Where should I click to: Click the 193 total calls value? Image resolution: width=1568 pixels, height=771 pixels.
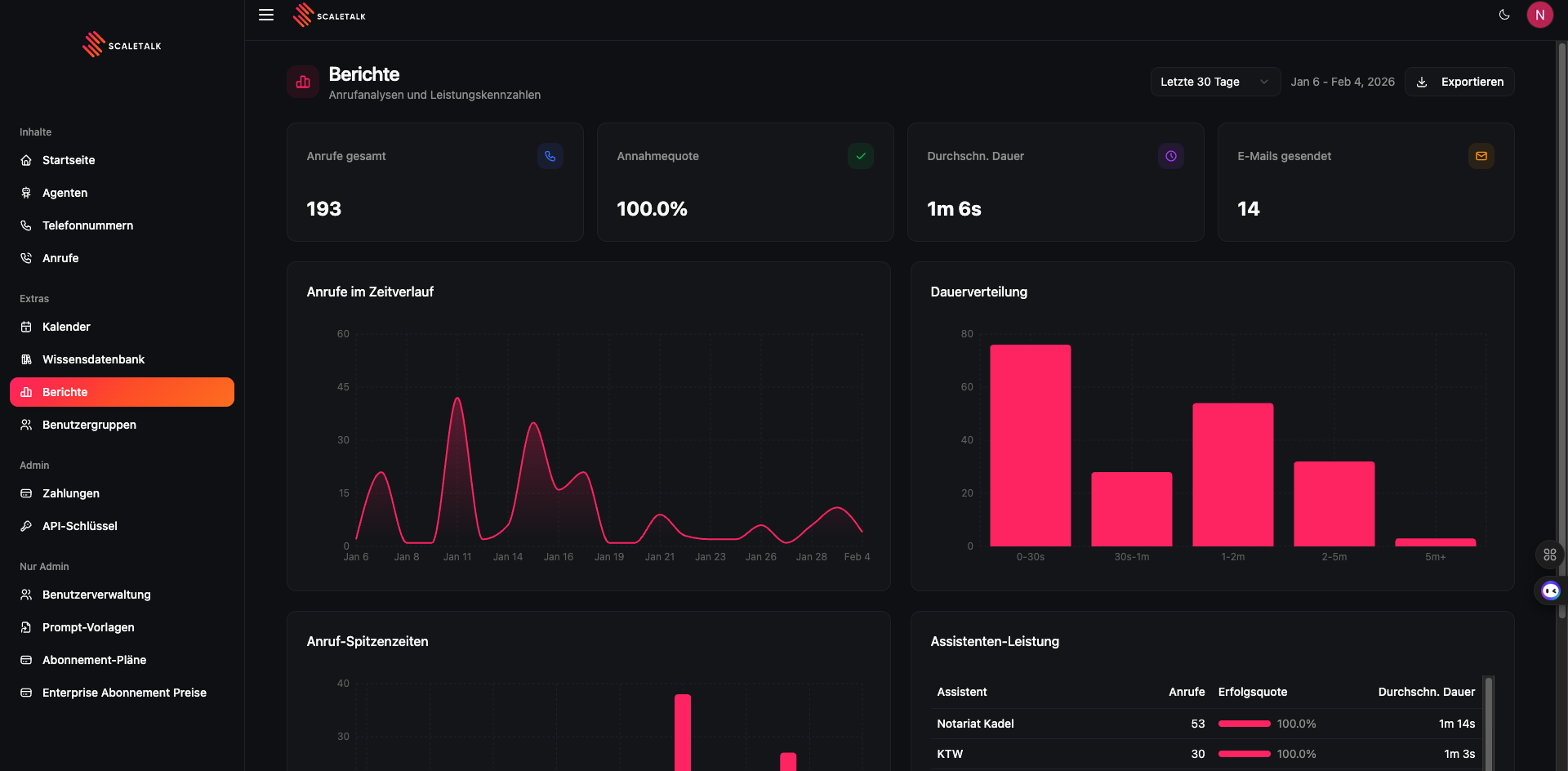coord(323,209)
